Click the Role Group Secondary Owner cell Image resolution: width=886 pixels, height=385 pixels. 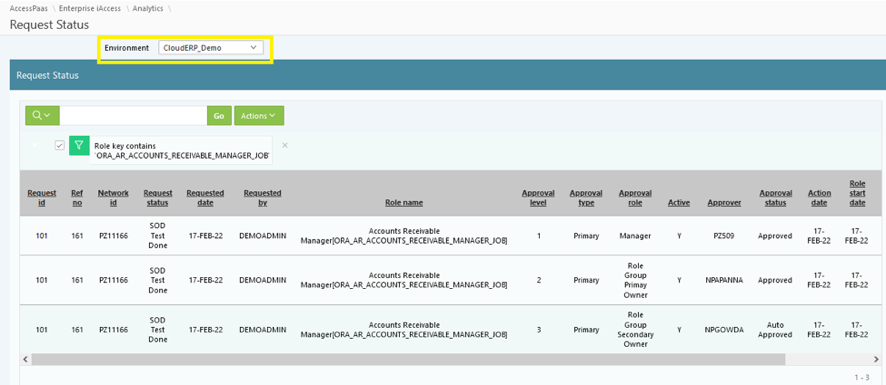pos(635,330)
